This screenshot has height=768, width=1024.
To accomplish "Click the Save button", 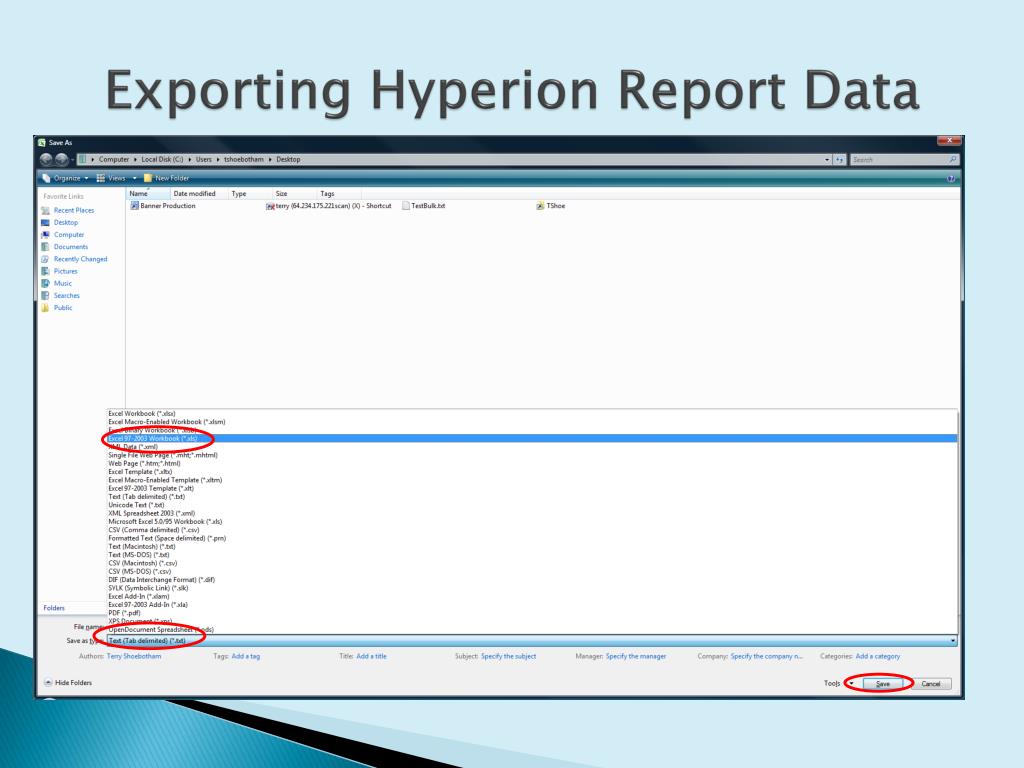I will click(x=883, y=684).
